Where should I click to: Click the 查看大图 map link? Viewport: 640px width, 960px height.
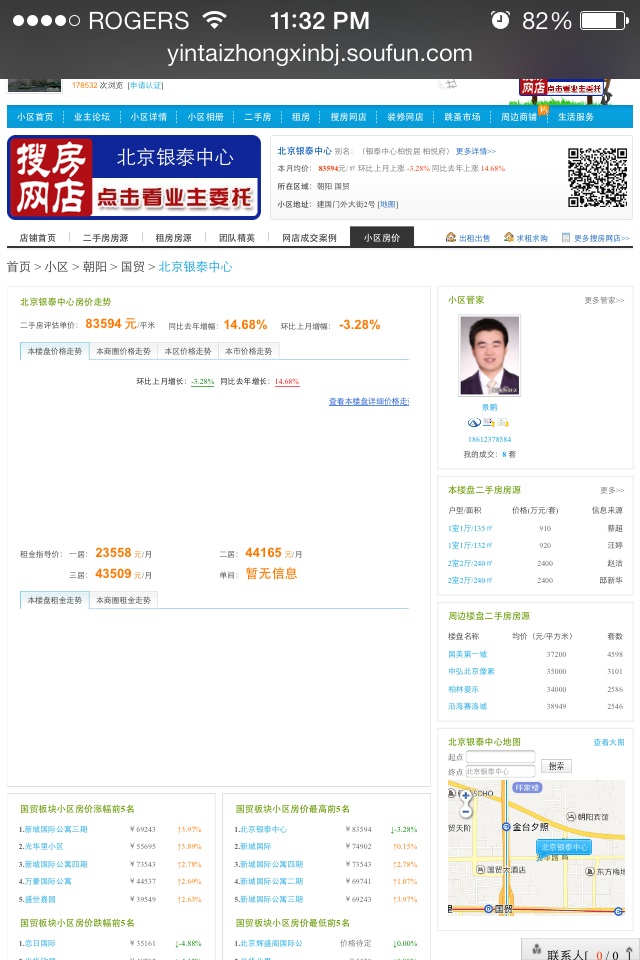click(609, 742)
